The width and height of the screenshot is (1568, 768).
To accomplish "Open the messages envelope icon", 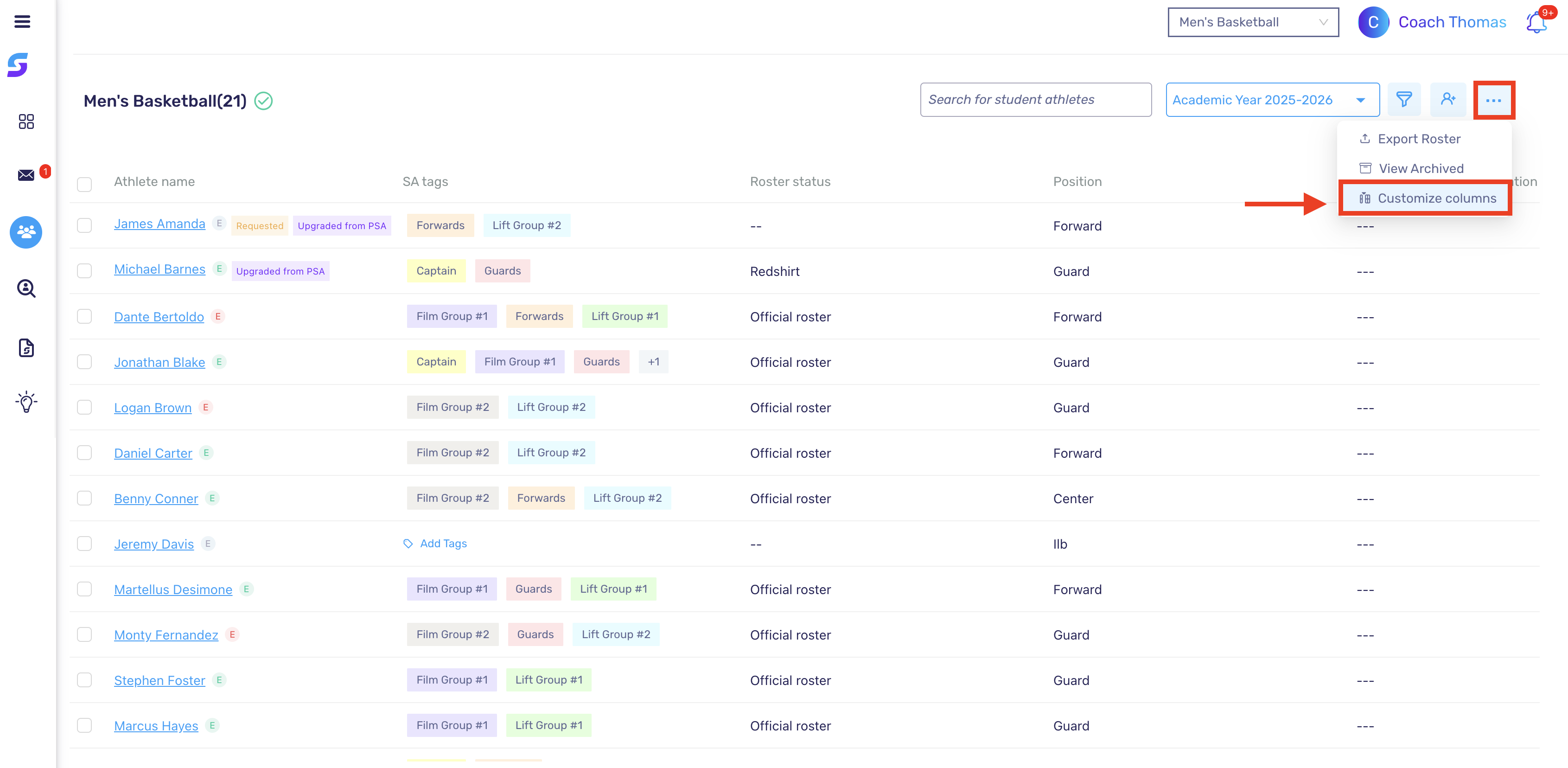I will point(26,175).
